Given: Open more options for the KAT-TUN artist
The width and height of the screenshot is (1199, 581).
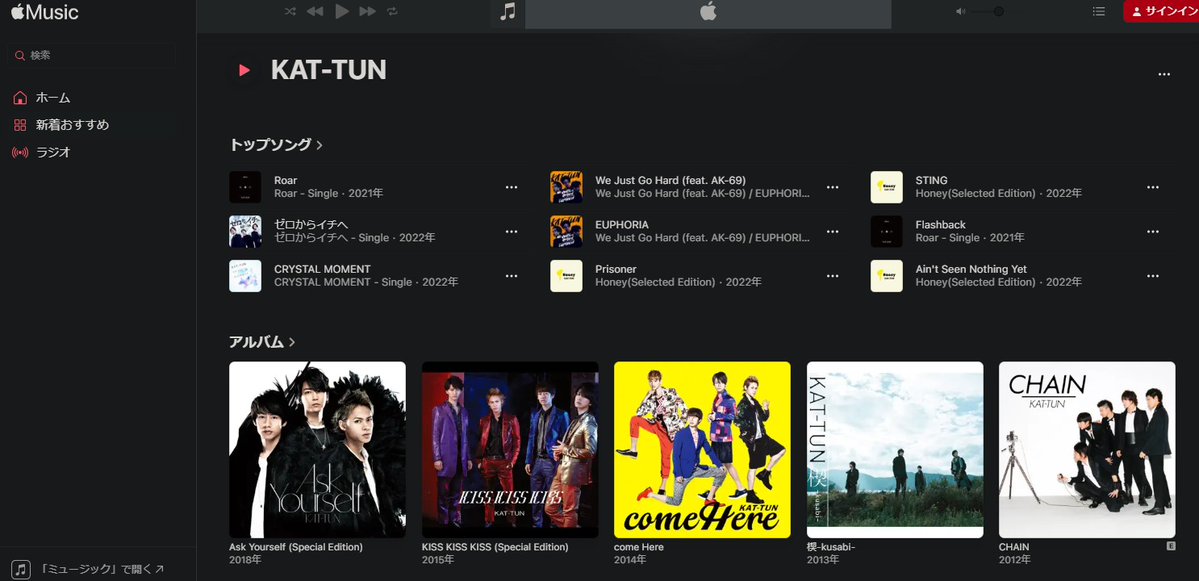Looking at the screenshot, I should (1163, 74).
